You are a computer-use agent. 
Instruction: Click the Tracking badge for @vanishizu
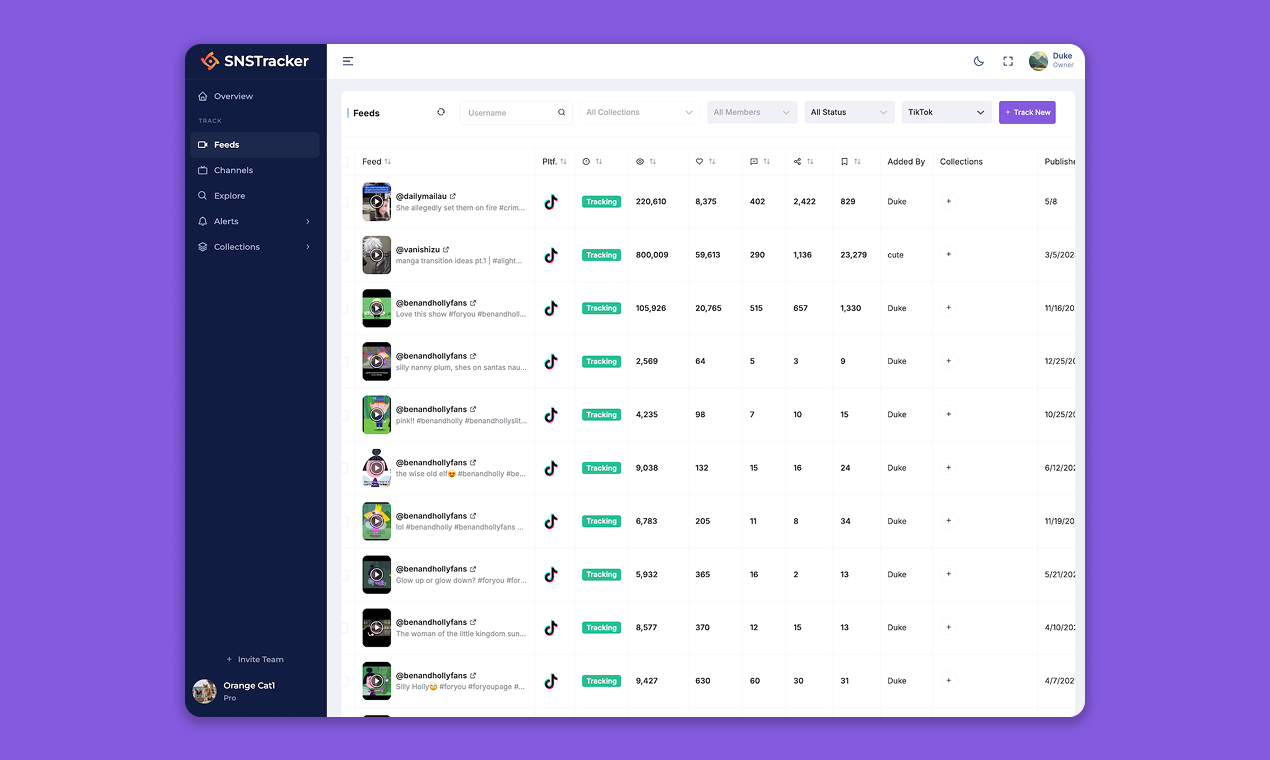(x=602, y=255)
